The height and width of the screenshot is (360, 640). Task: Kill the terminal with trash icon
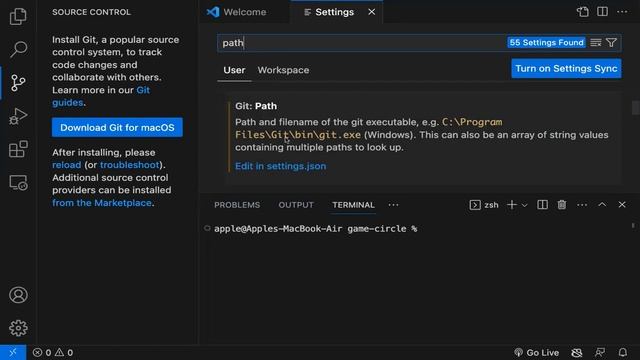[562, 205]
